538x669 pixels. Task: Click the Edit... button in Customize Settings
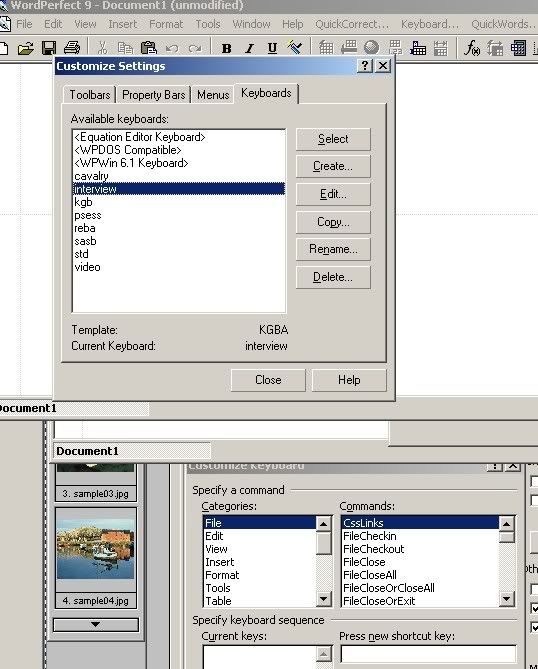(333, 194)
